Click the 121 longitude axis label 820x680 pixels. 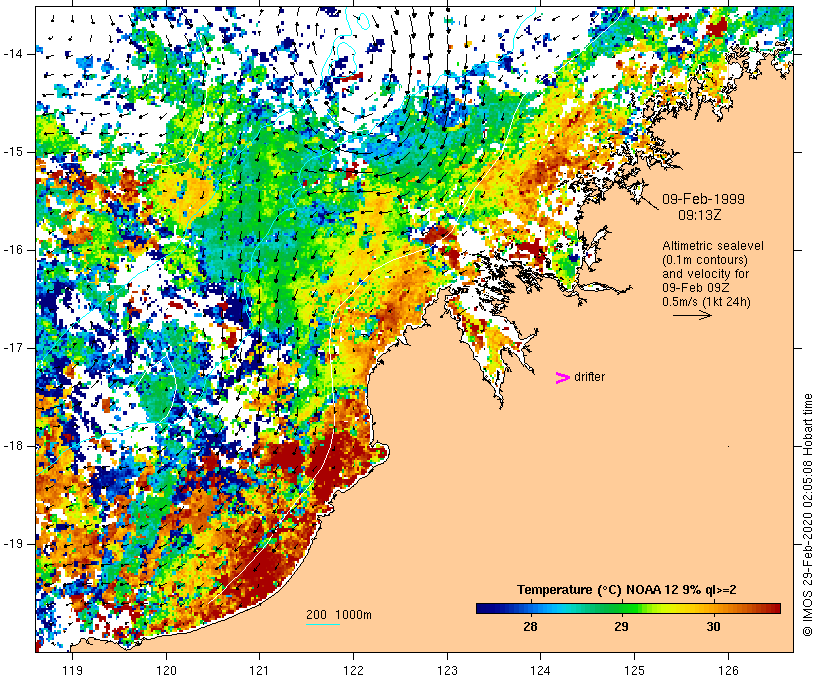click(259, 671)
